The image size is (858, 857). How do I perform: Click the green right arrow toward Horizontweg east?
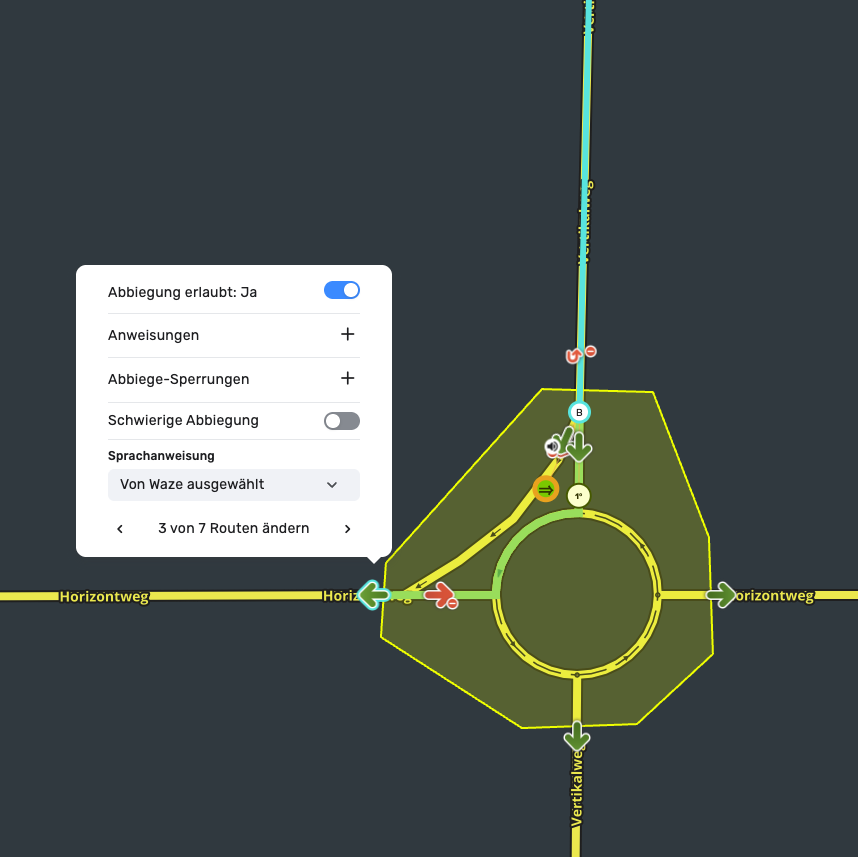pyautogui.click(x=719, y=595)
